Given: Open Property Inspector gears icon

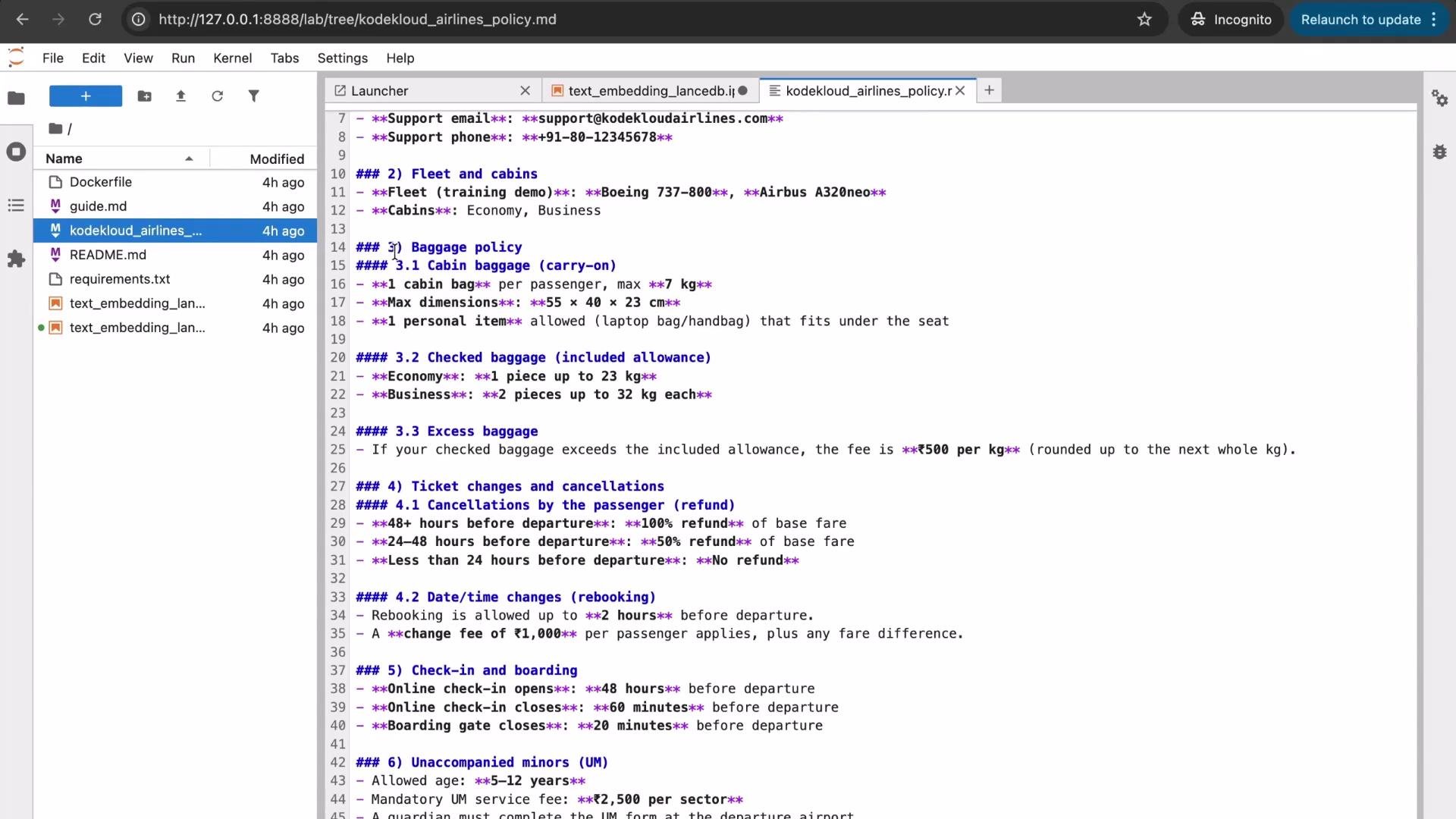Looking at the screenshot, I should pyautogui.click(x=1439, y=98).
